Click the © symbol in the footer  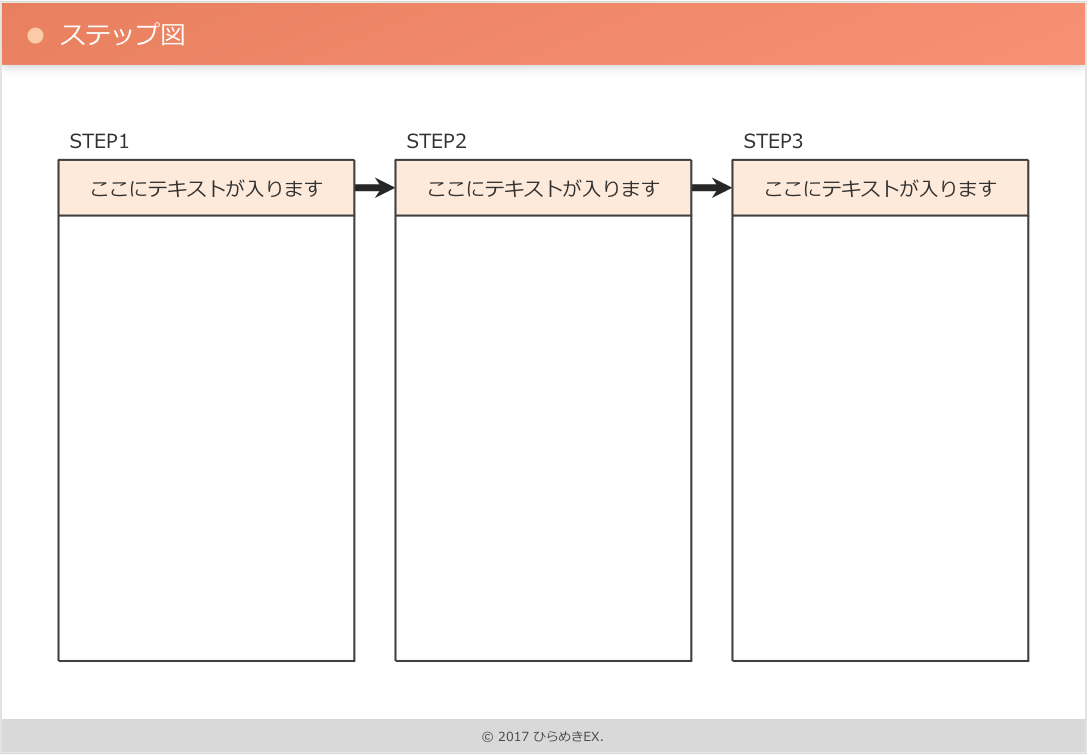[487, 737]
